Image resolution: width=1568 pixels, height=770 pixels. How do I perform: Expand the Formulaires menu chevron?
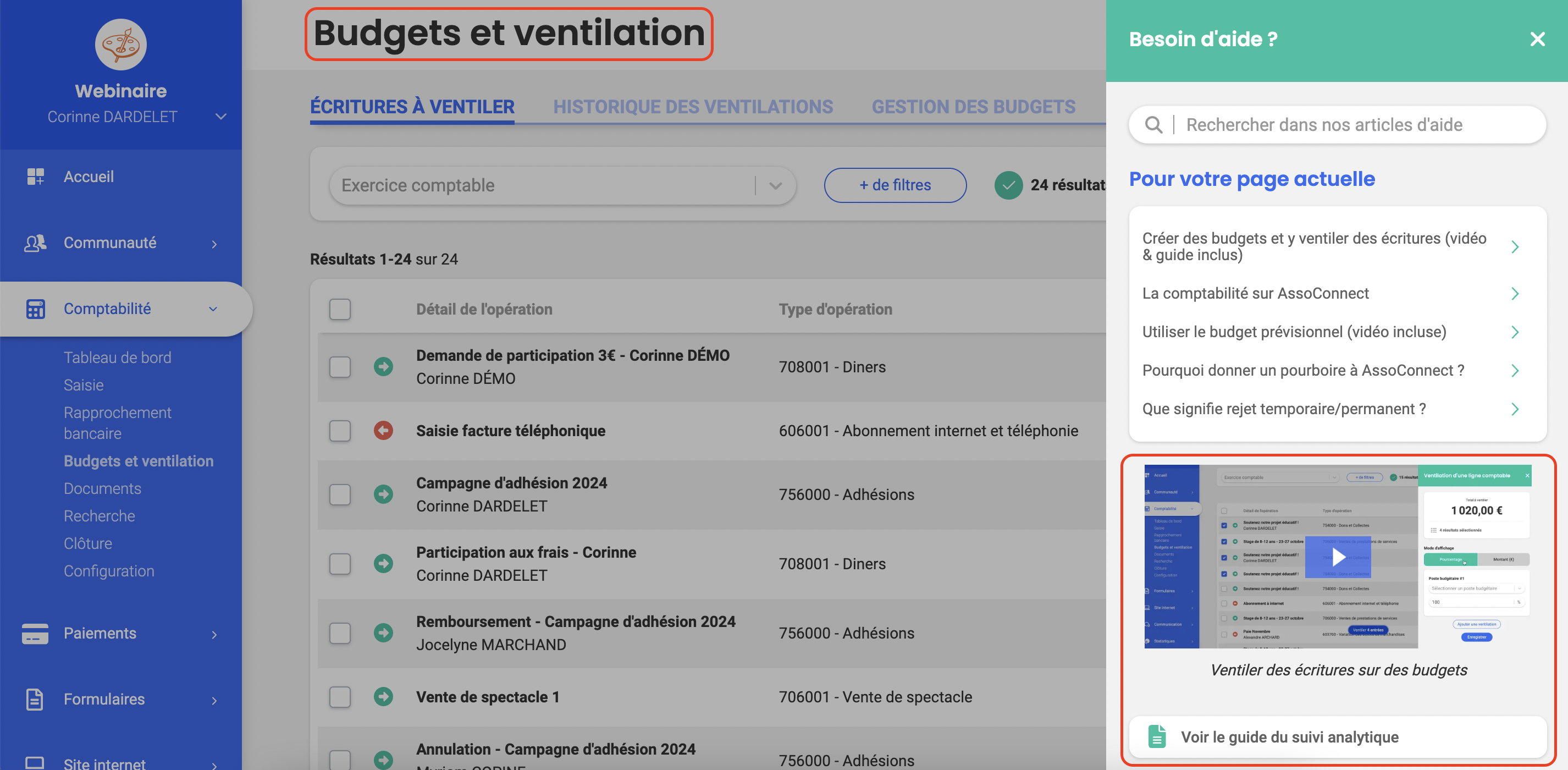214,701
